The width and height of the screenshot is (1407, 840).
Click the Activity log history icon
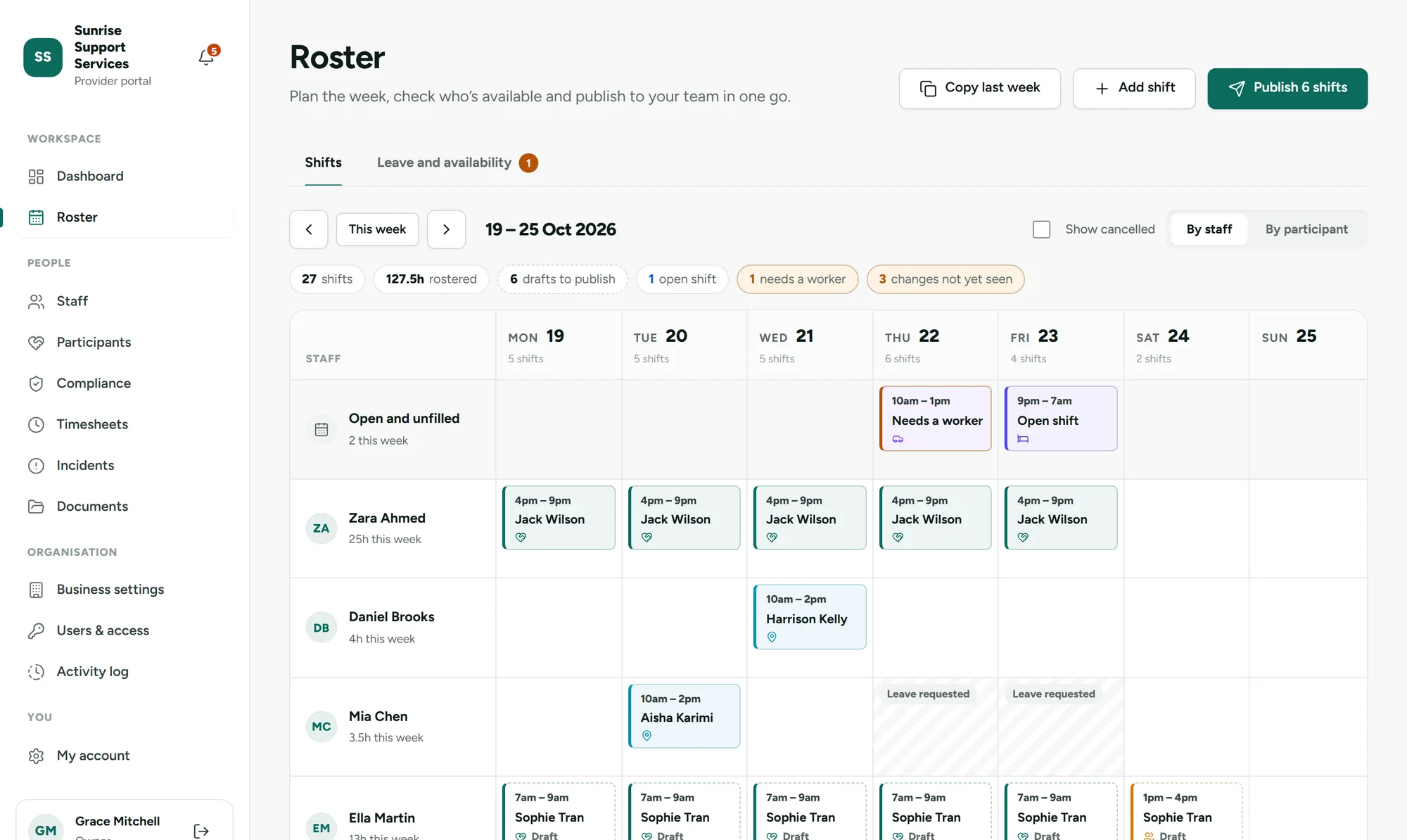pyautogui.click(x=36, y=672)
